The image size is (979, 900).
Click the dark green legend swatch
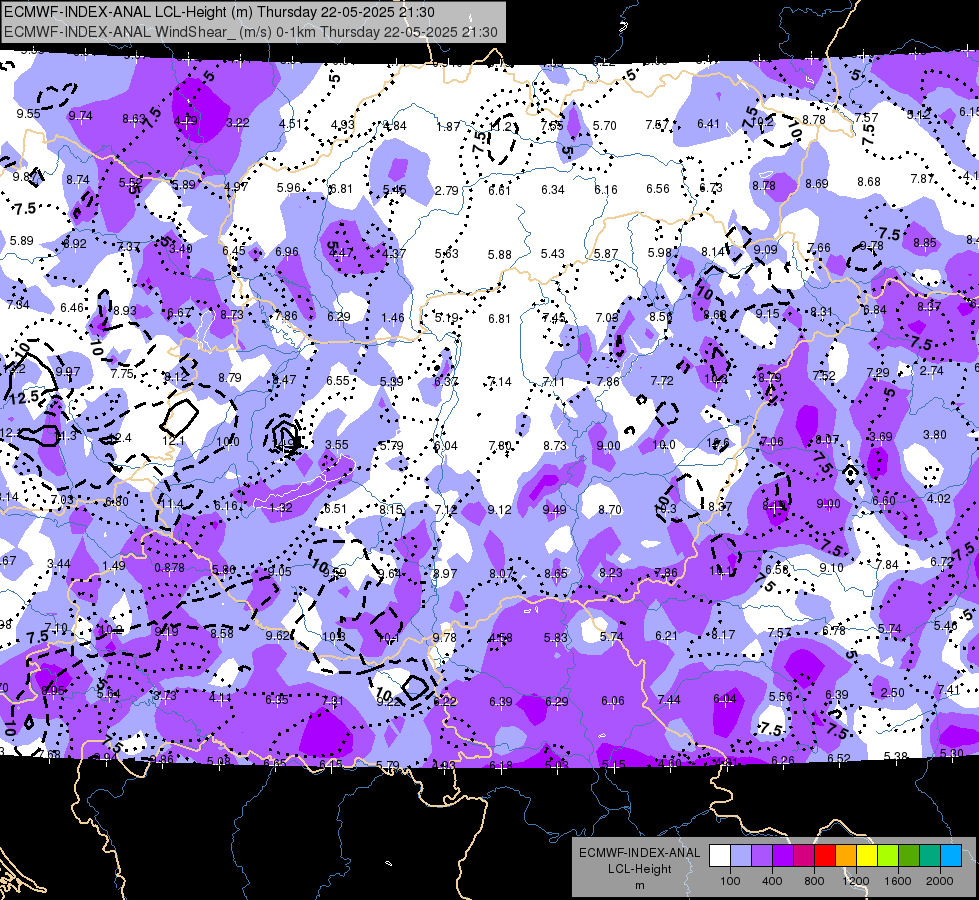(909, 855)
